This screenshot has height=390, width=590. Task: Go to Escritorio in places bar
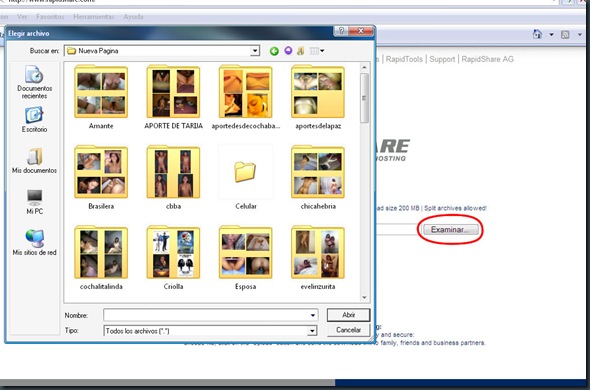pyautogui.click(x=34, y=120)
